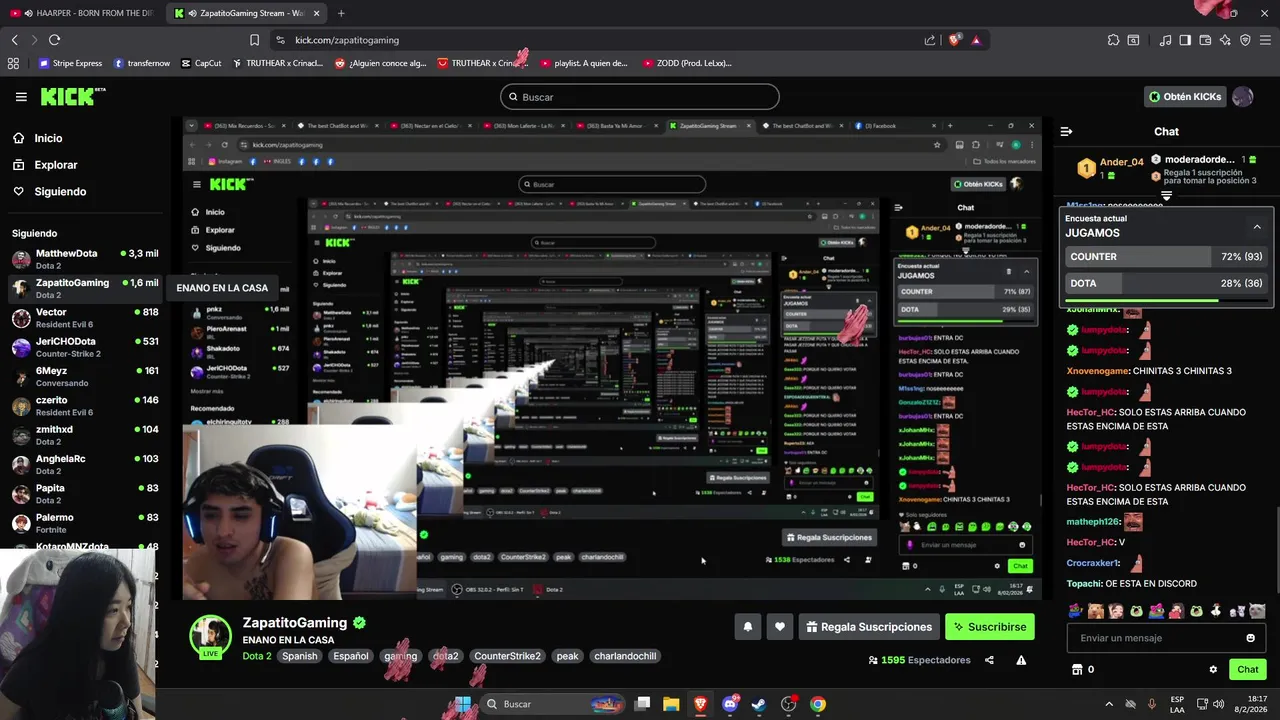Open Brave Leo AI sparkle icon

pyautogui.click(x=1225, y=40)
